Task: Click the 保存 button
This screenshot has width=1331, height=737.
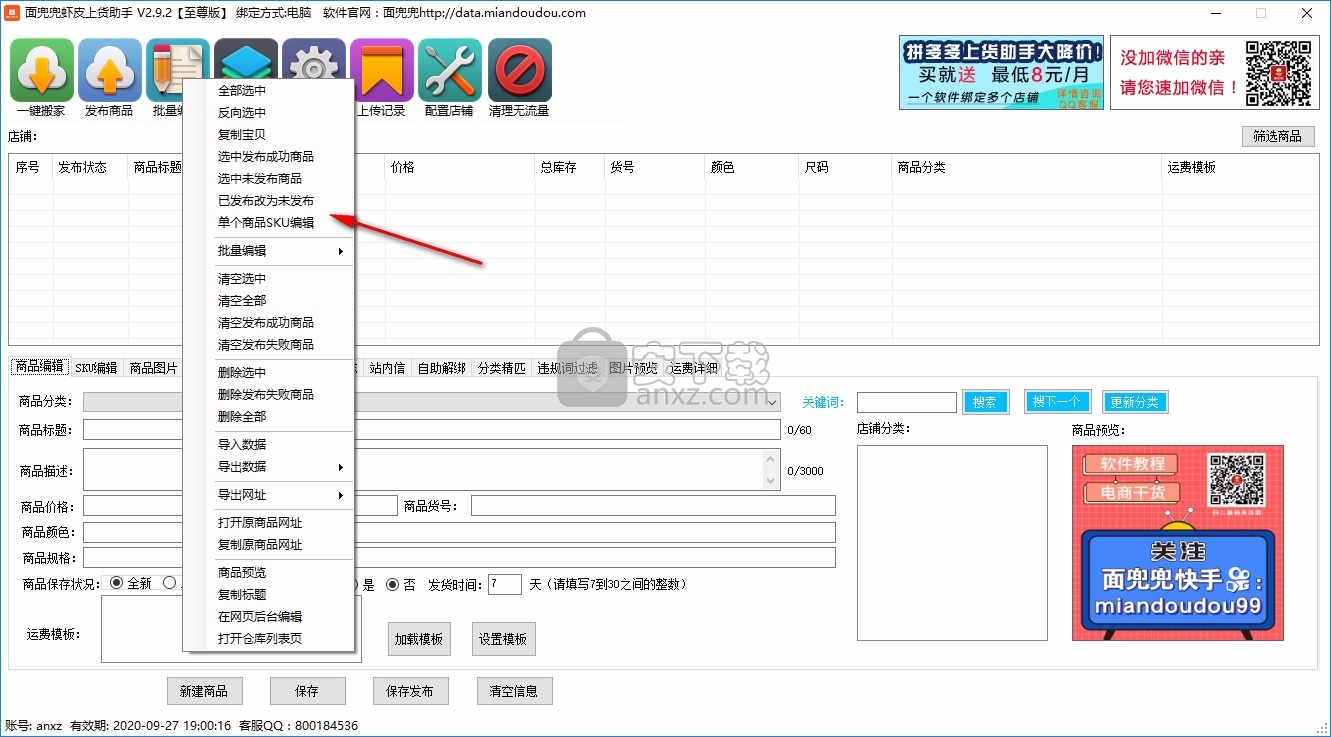Action: tap(307, 691)
